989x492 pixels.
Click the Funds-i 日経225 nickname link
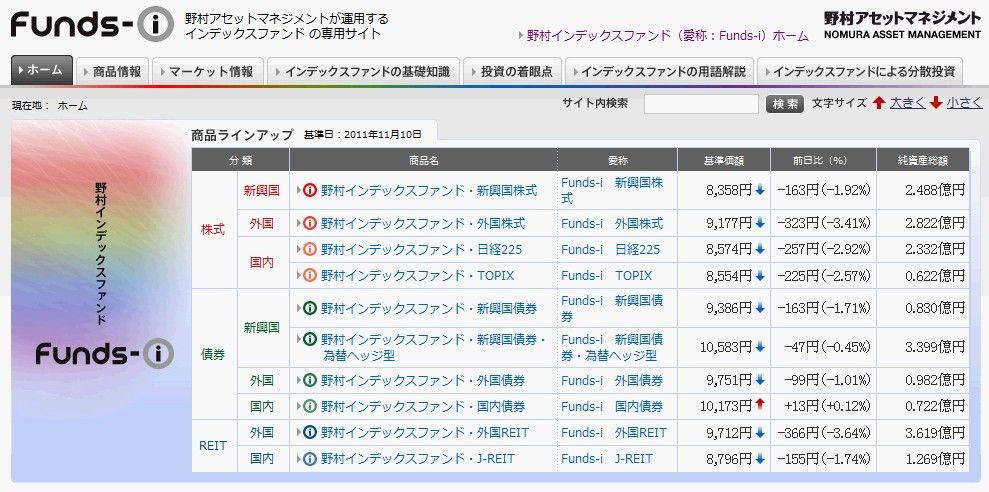click(611, 250)
